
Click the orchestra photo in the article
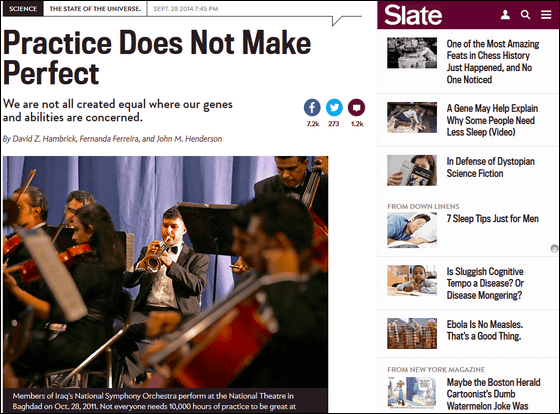(x=165, y=272)
